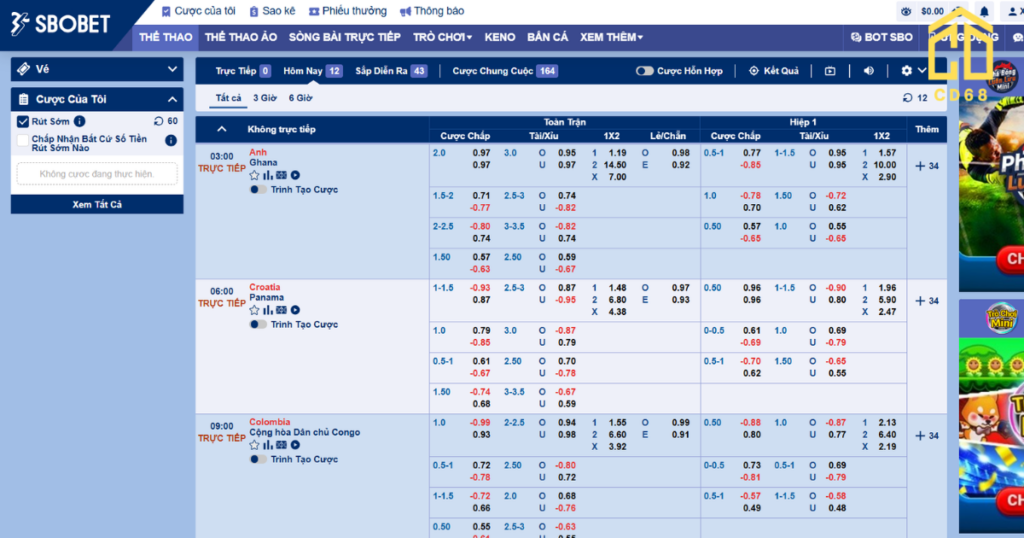Click the notification bell icon
The image size is (1024, 538).
pyautogui.click(x=984, y=11)
